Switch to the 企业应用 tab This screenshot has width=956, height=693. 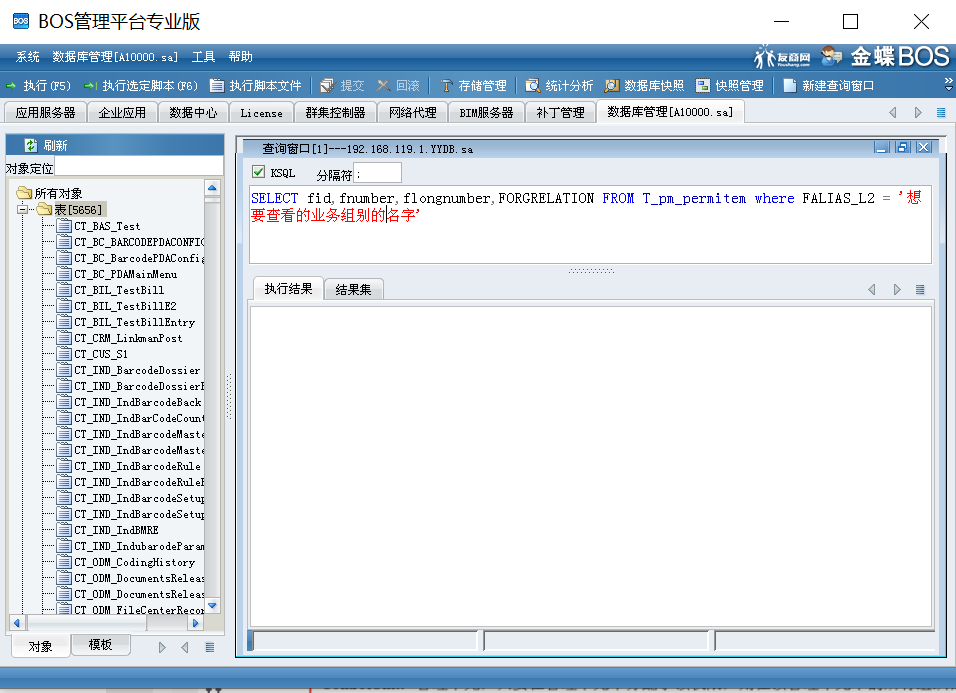[122, 113]
